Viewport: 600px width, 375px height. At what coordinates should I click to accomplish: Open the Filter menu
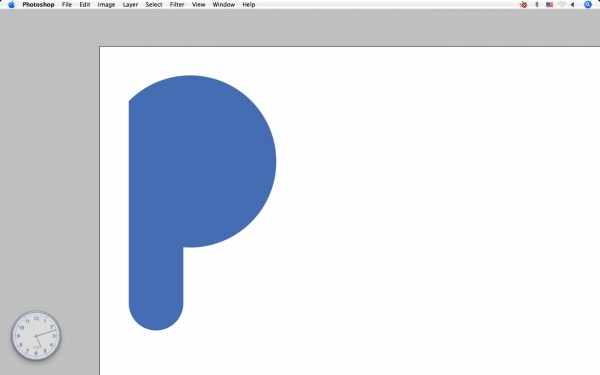pos(177,5)
